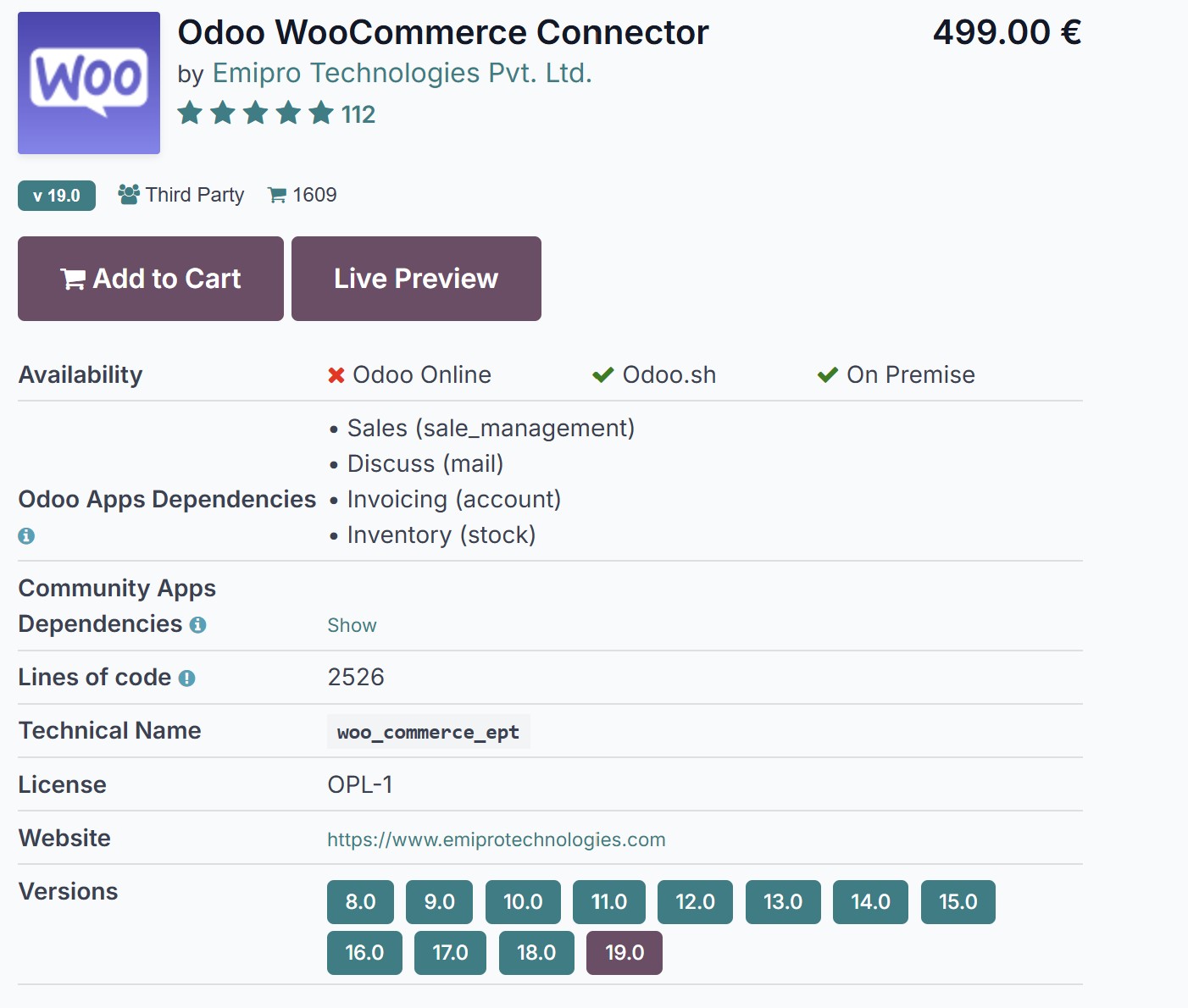1188x1008 pixels.
Task: Select version 19.0 from the versions list
Action: [x=624, y=952]
